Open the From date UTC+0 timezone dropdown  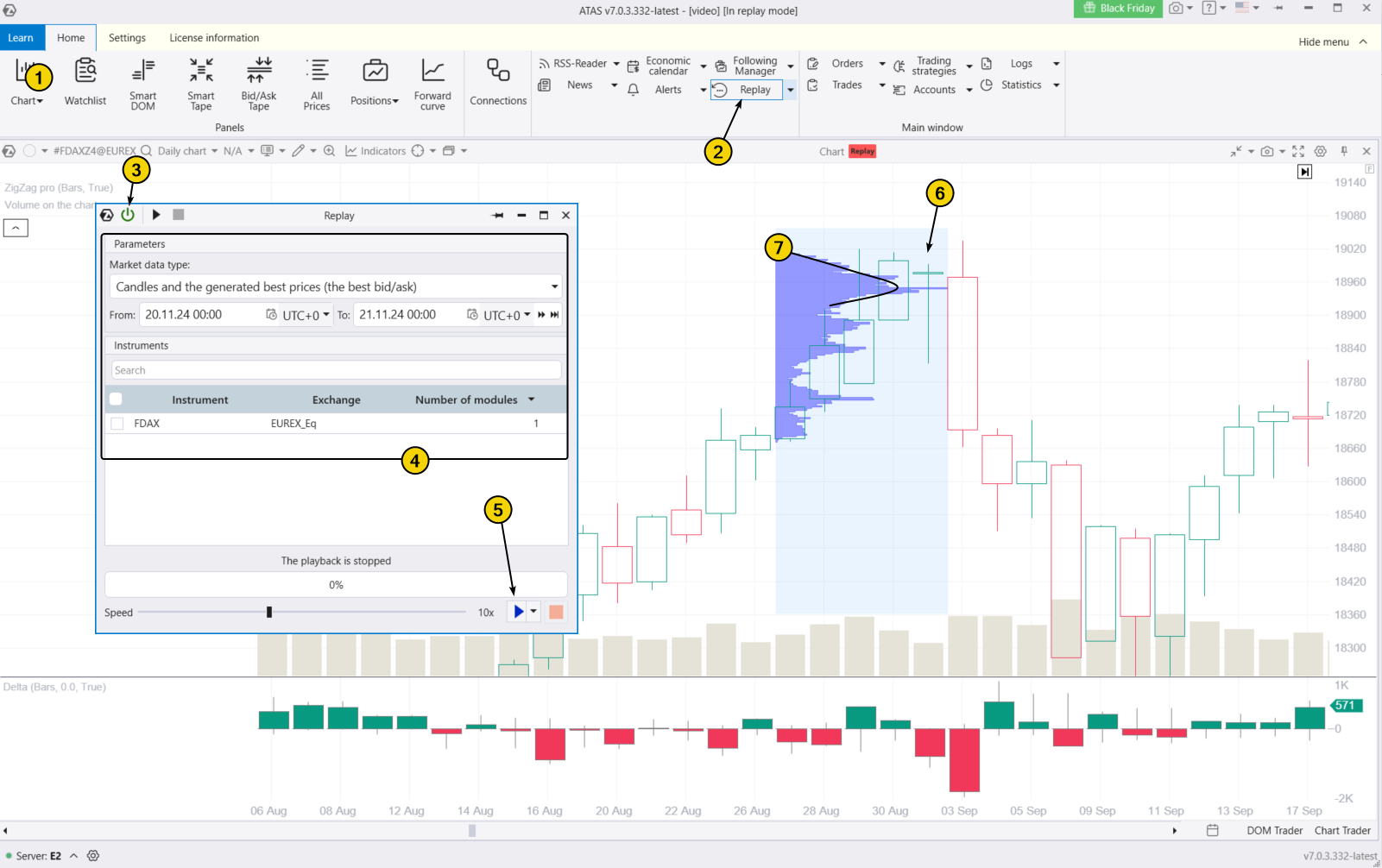306,315
